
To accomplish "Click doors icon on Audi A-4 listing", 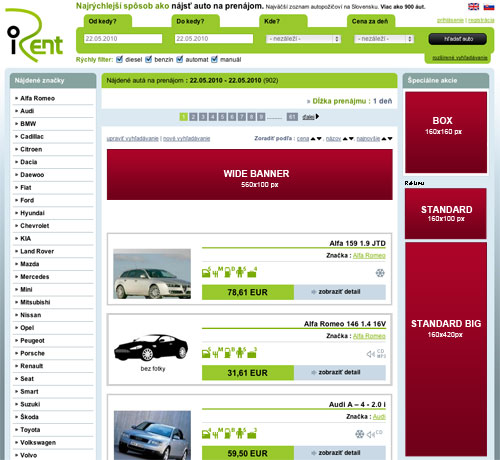I will coord(207,433).
